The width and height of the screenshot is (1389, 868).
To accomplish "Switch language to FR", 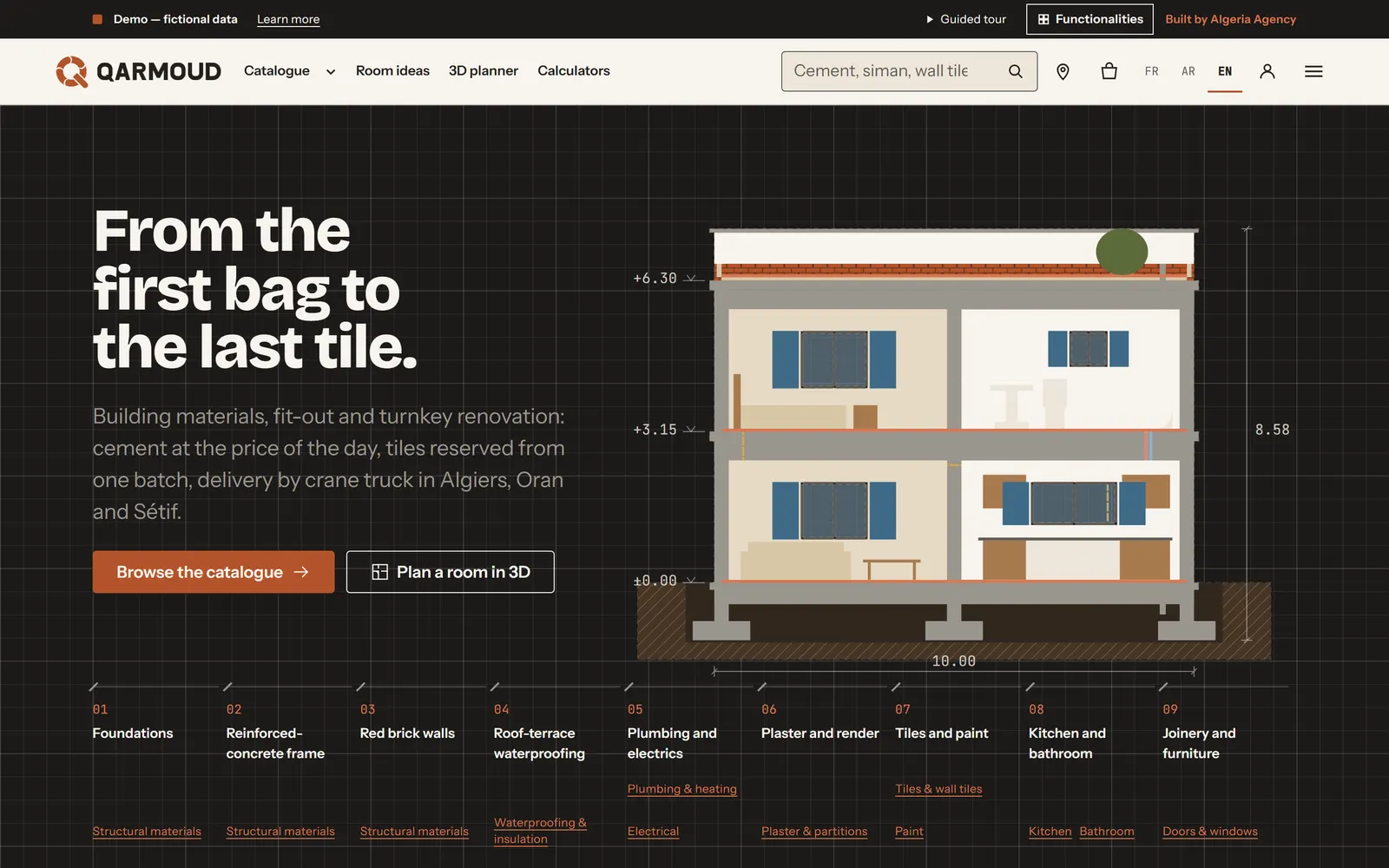I will (1151, 71).
